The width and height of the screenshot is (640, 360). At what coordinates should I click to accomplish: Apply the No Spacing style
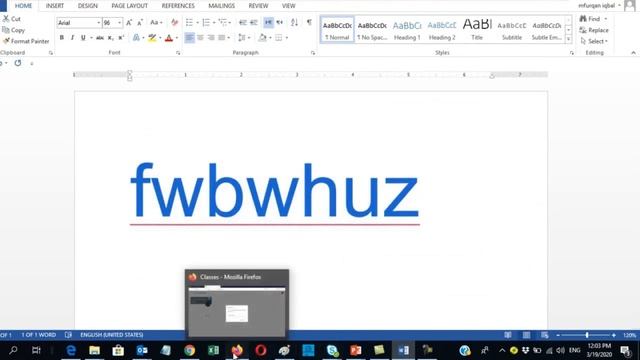pos(372,29)
